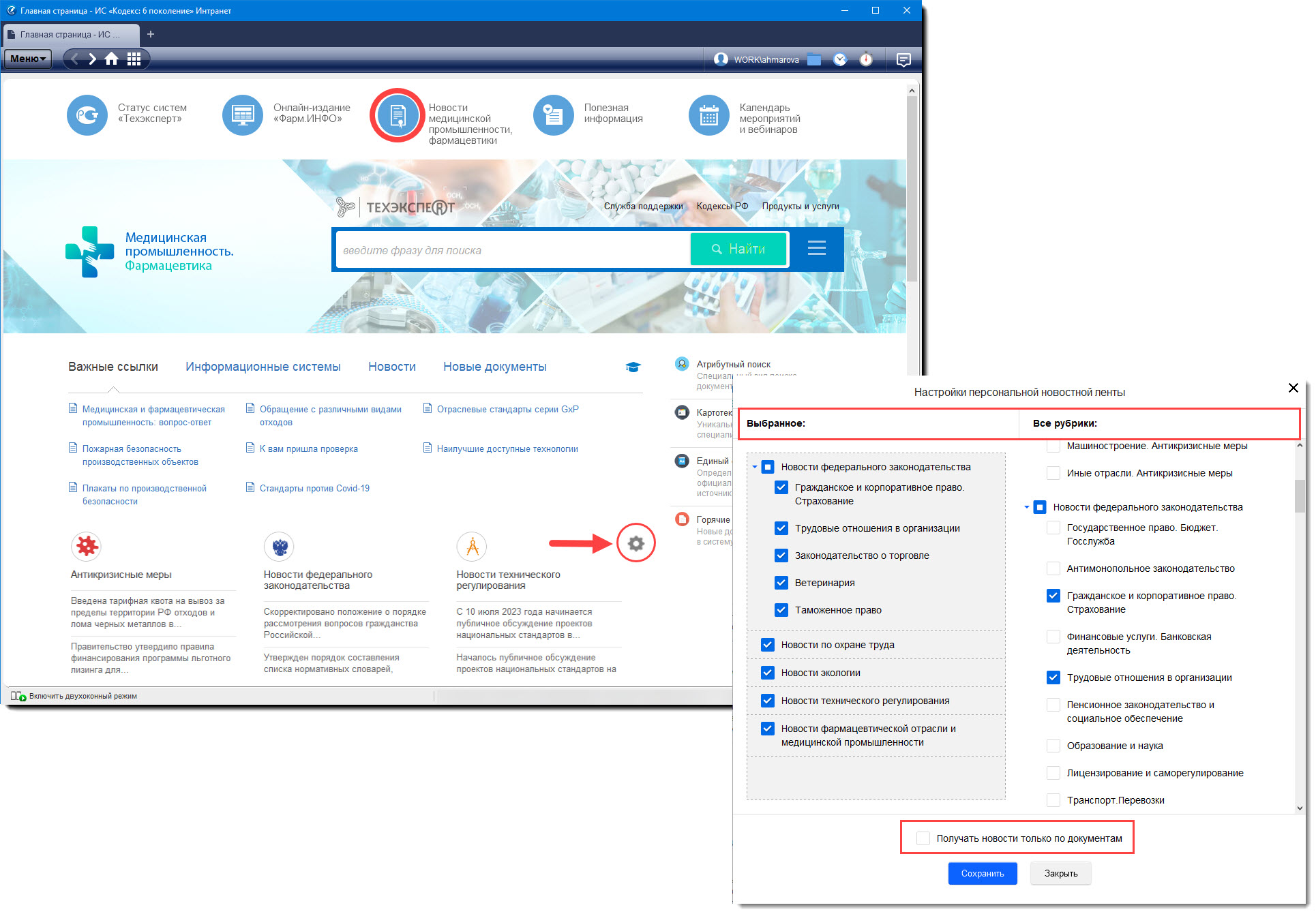This screenshot has width=1316, height=914.
Task: Open Календарь мероприятий и вебинаров icon
Action: (709, 115)
